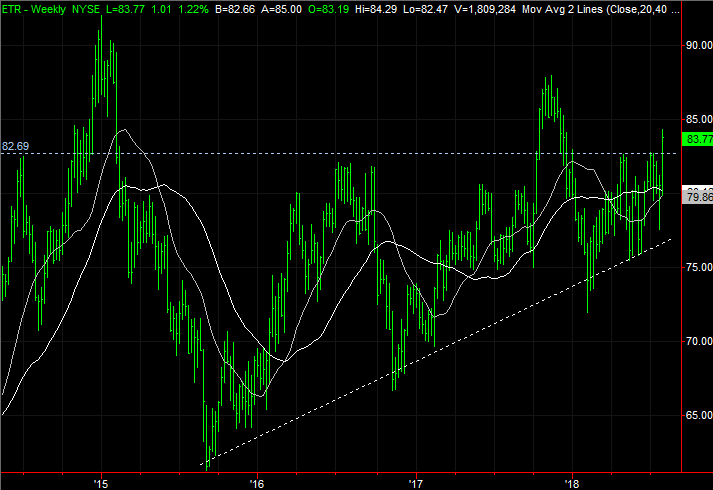Viewport: 713px width, 490px height.
Task: Click the B=82.66 bid value
Action: coord(235,9)
